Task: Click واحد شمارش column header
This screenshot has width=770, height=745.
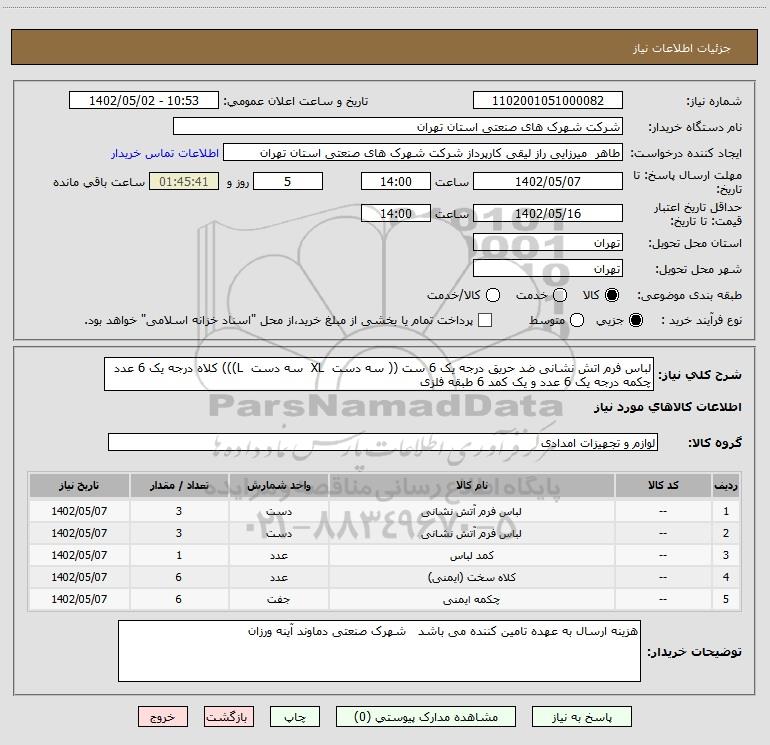Action: (278, 485)
